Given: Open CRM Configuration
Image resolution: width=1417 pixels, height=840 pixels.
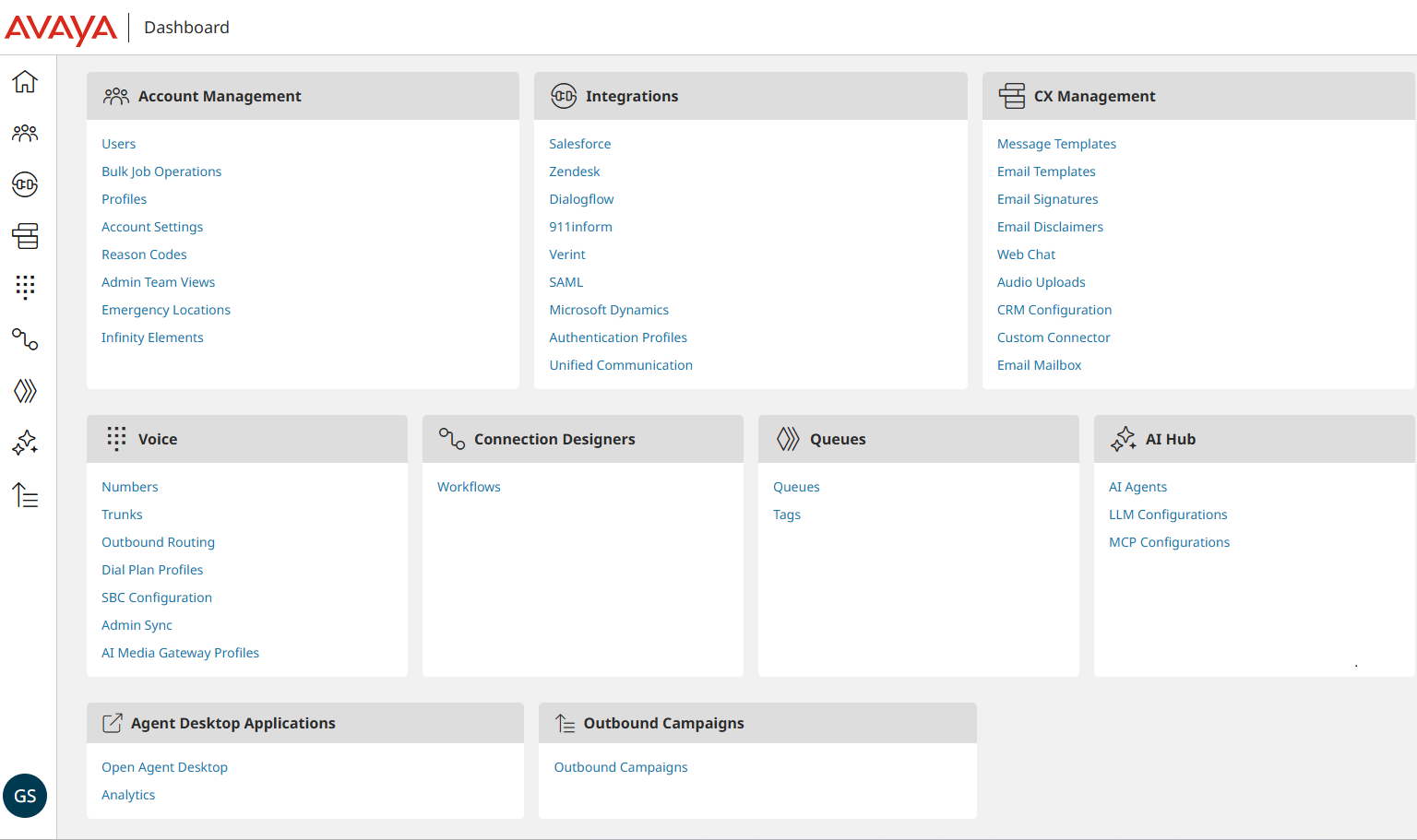Looking at the screenshot, I should click(1054, 310).
